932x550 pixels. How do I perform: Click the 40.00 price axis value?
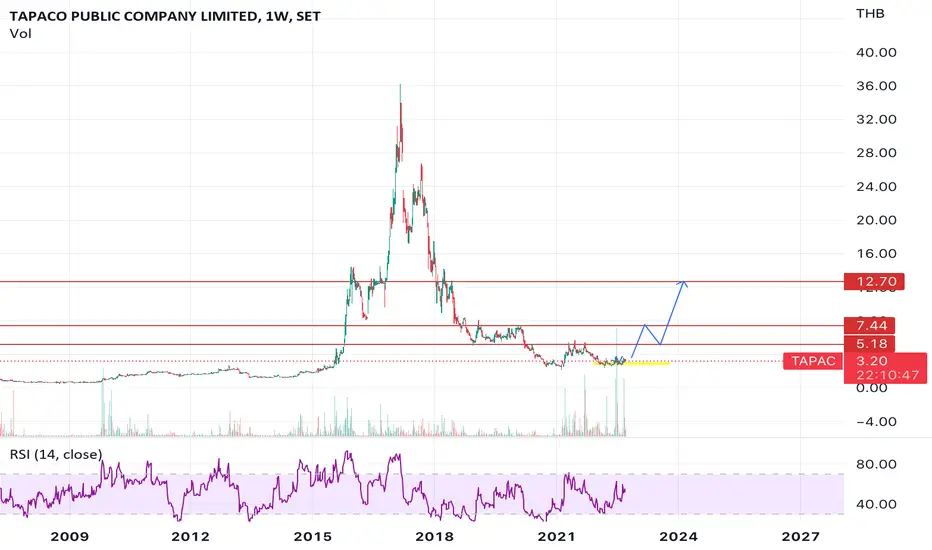point(876,52)
